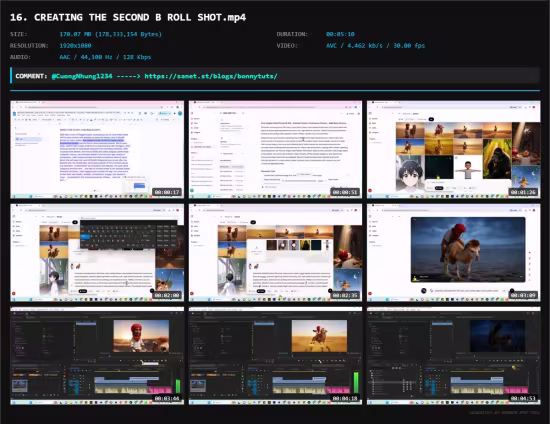The width and height of the screenshot is (550, 424).
Task: Click the T-pose character image in the 00:01:26 frame
Action: point(468,167)
